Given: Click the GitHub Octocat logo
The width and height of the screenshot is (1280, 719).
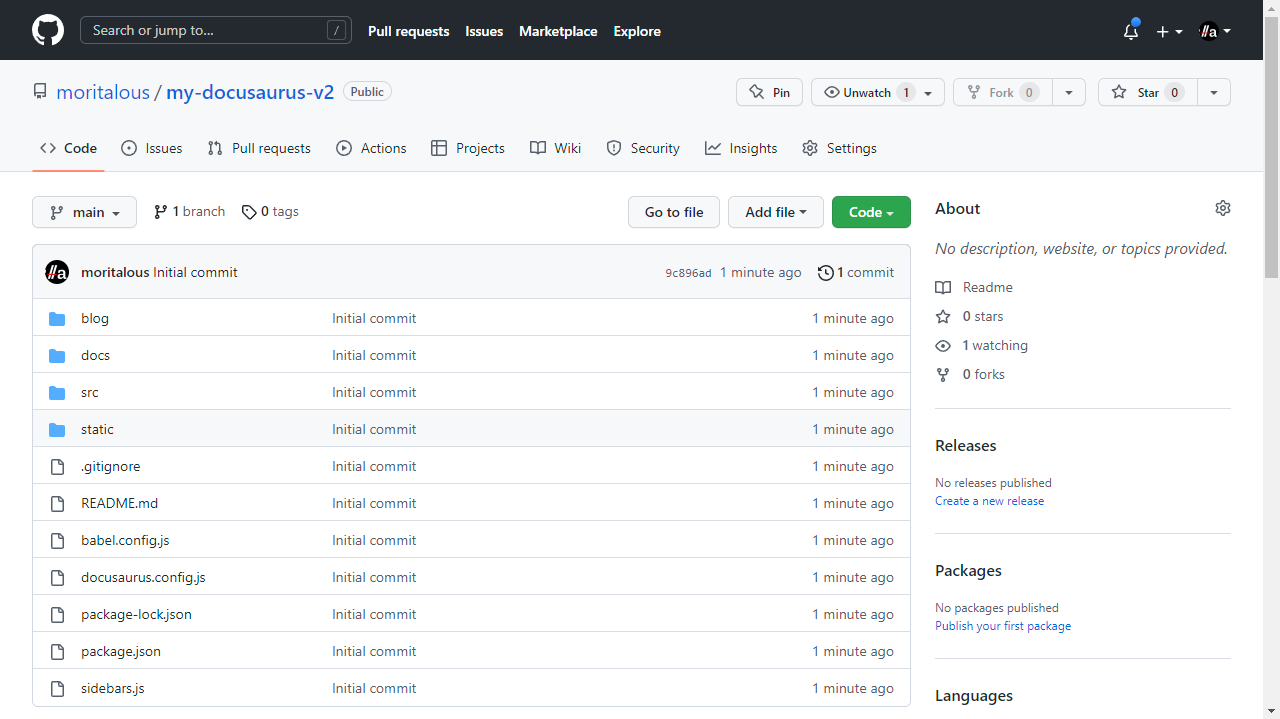Looking at the screenshot, I should pyautogui.click(x=48, y=30).
